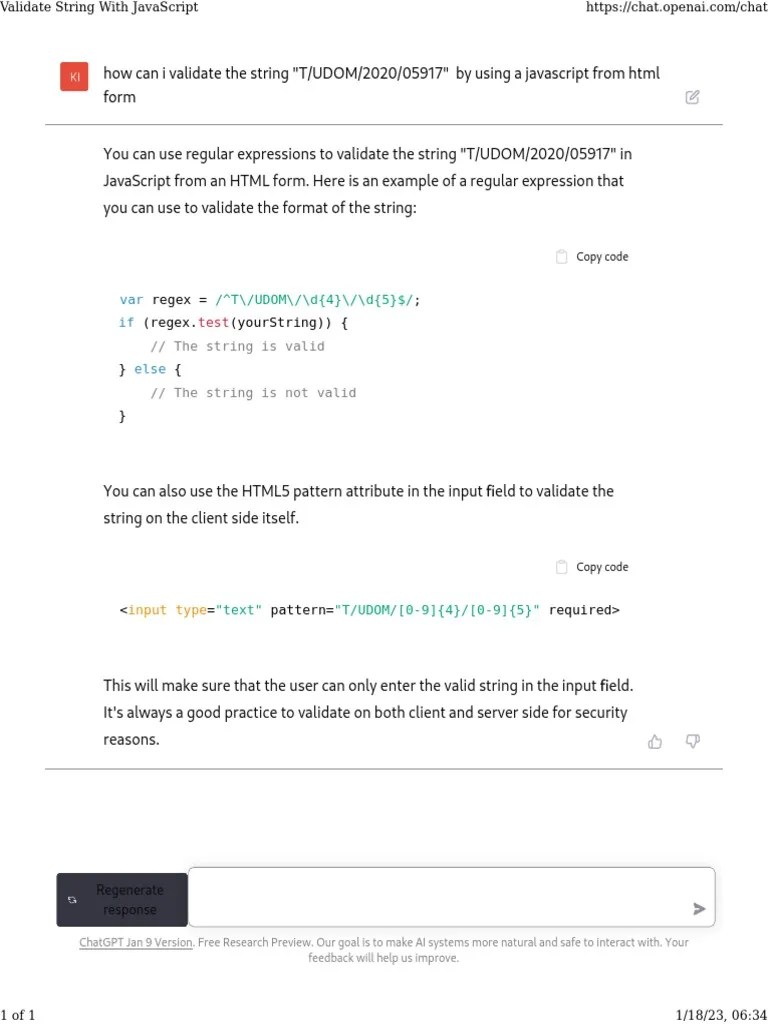
Task: Click the clipboard icon above the HTML snippet
Action: (561, 566)
